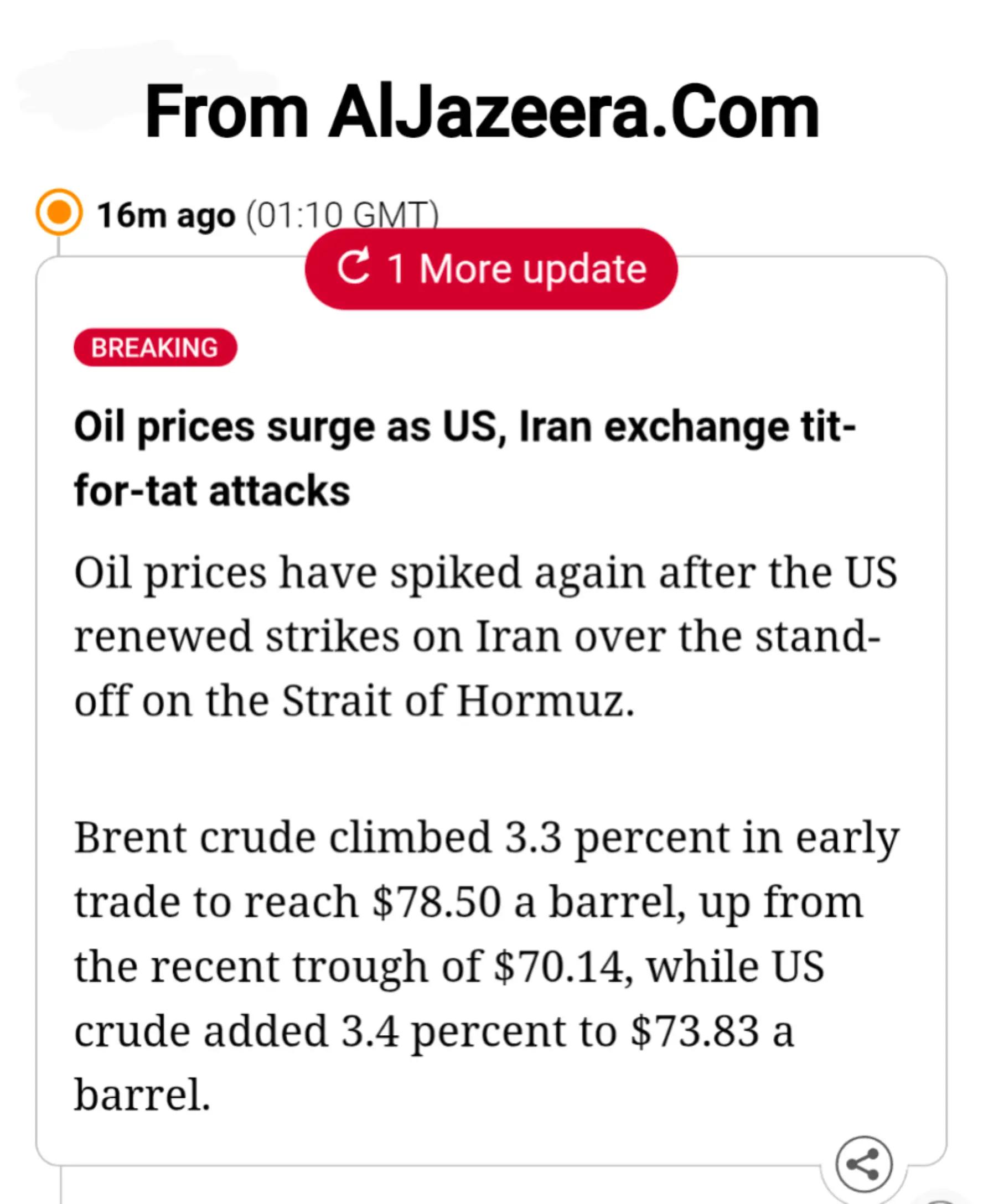Click the $73.83 US crude price
983x1204 pixels.
695,1031
